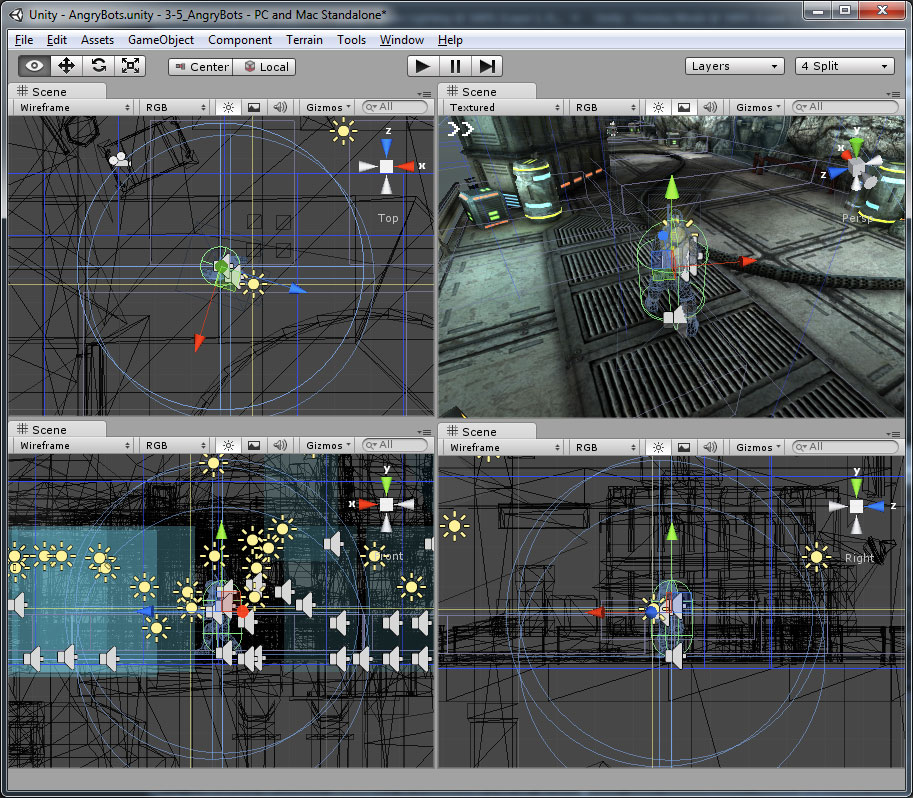This screenshot has width=913, height=798.
Task: Open the Help menu
Action: point(450,40)
